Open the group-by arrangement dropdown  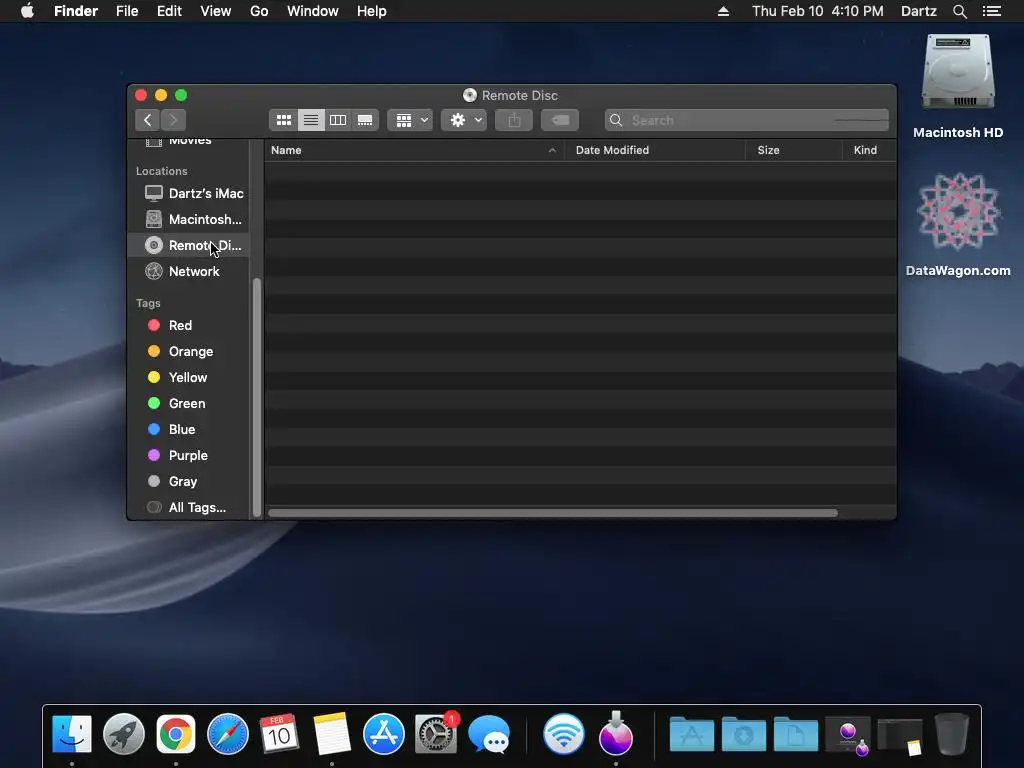click(x=410, y=120)
